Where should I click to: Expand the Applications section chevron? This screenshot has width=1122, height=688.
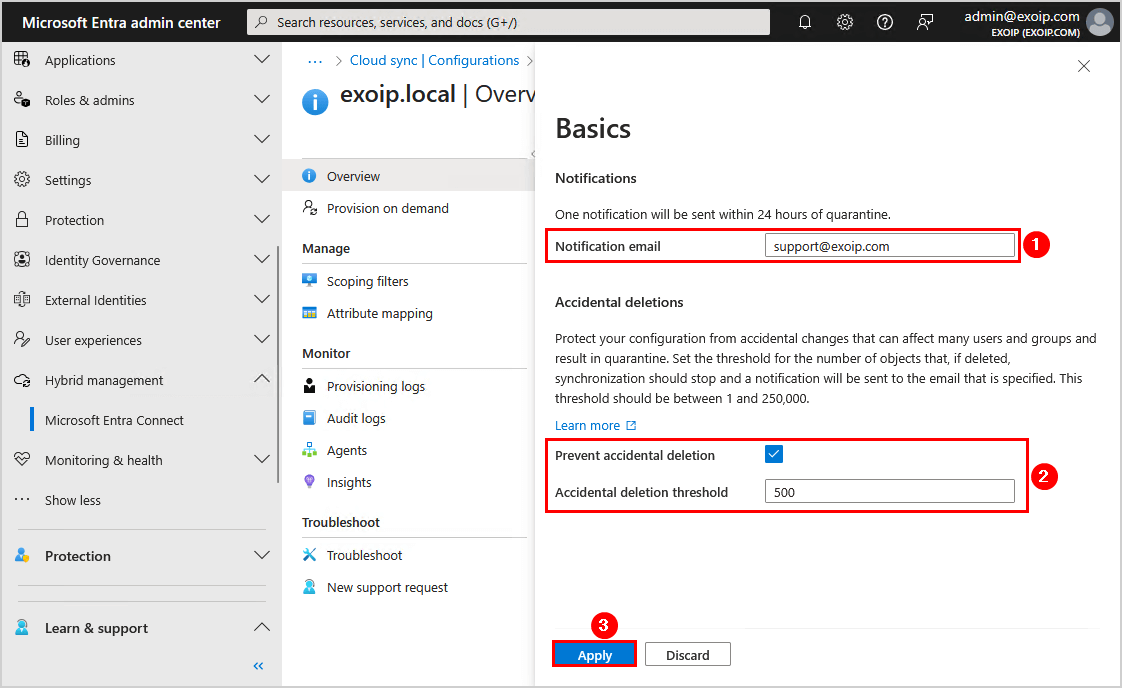[x=262, y=59]
